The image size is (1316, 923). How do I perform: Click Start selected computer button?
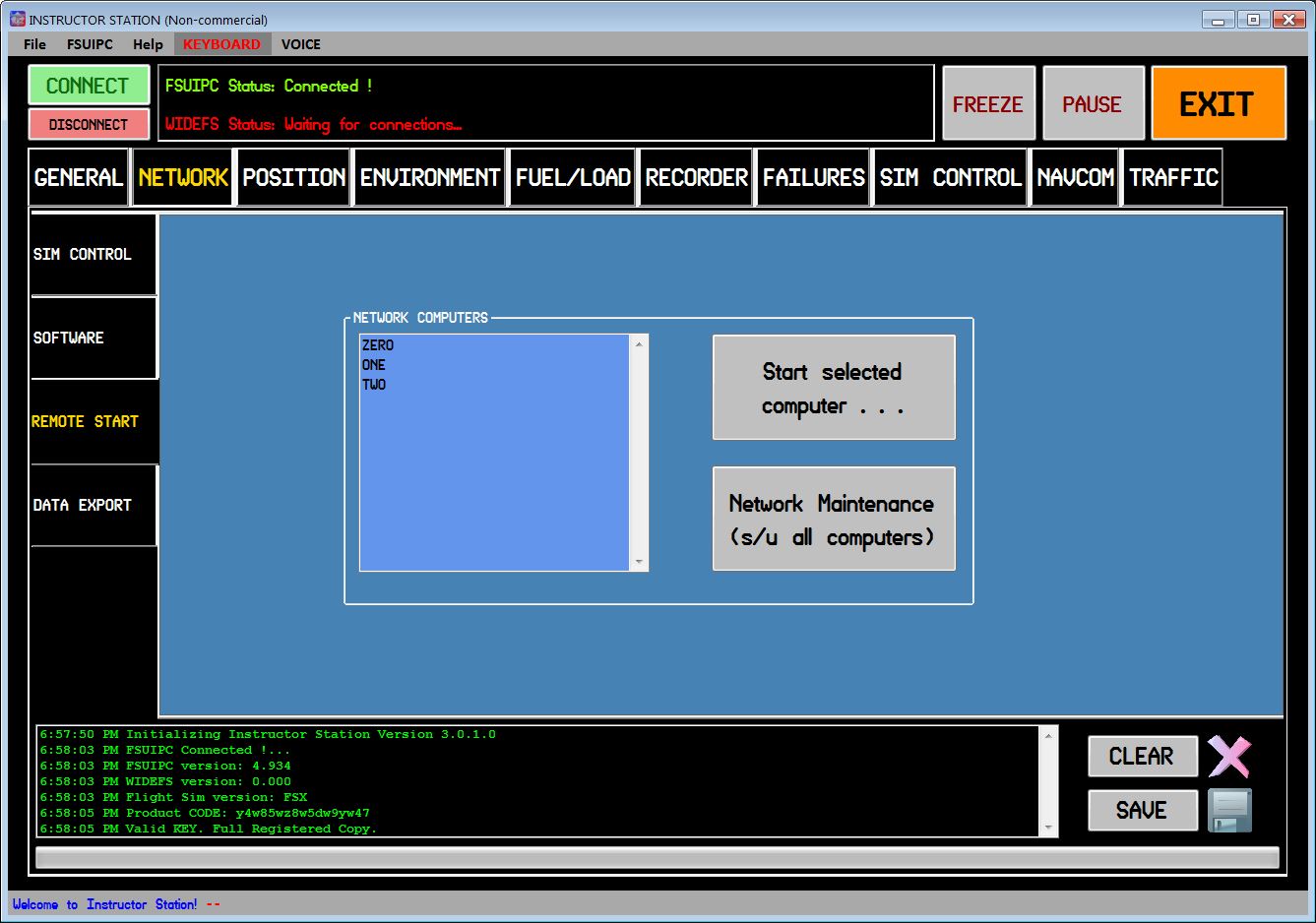coord(834,388)
